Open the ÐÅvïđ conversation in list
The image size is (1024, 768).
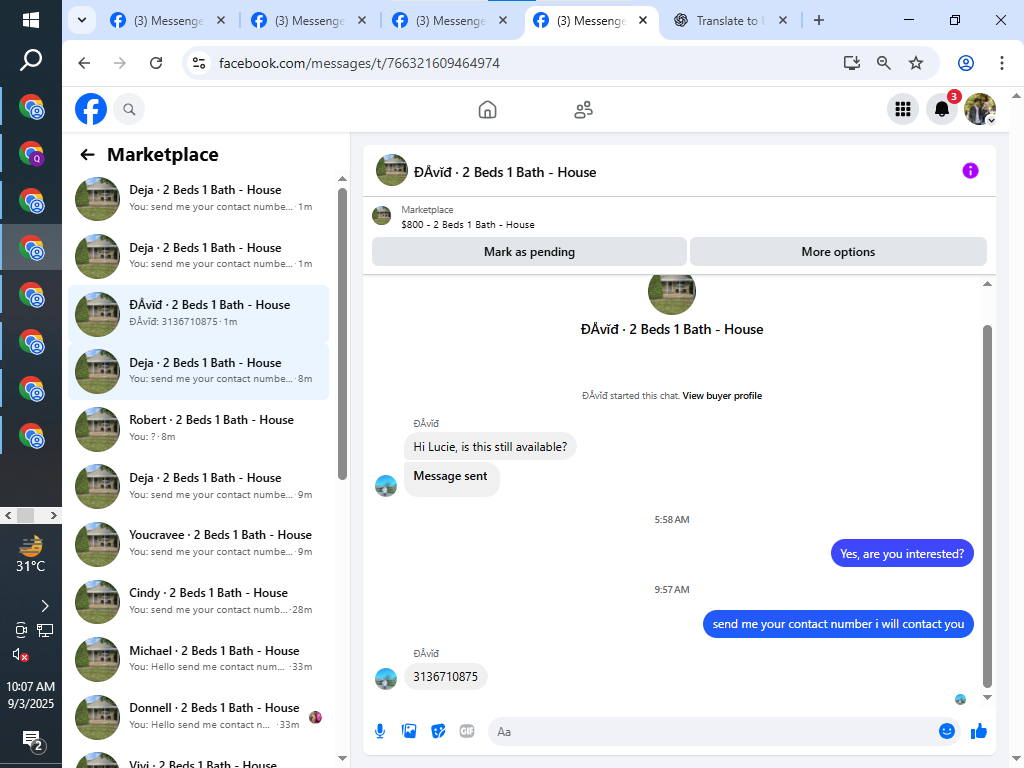click(199, 313)
